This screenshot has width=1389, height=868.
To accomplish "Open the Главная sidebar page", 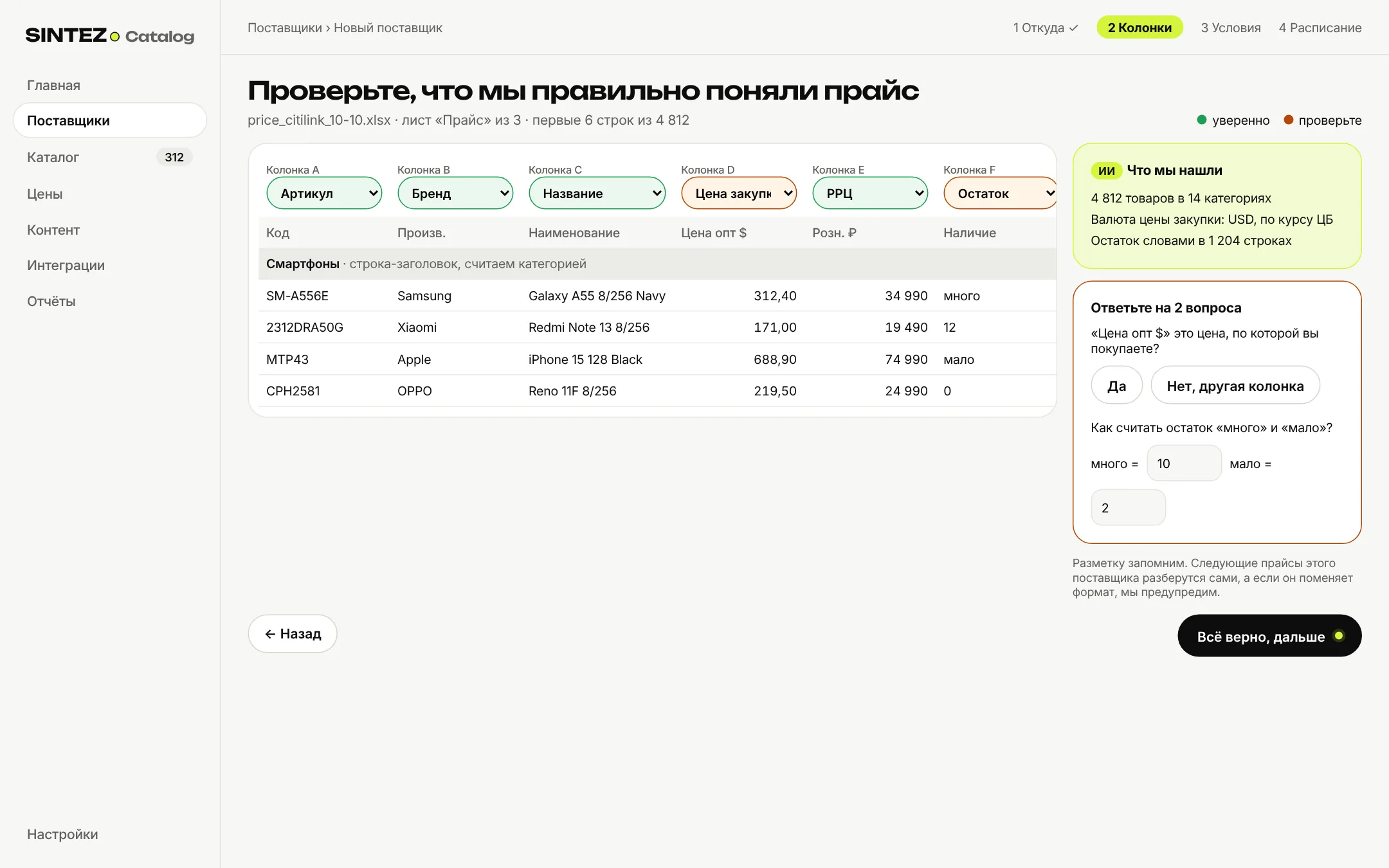I will (x=53, y=85).
